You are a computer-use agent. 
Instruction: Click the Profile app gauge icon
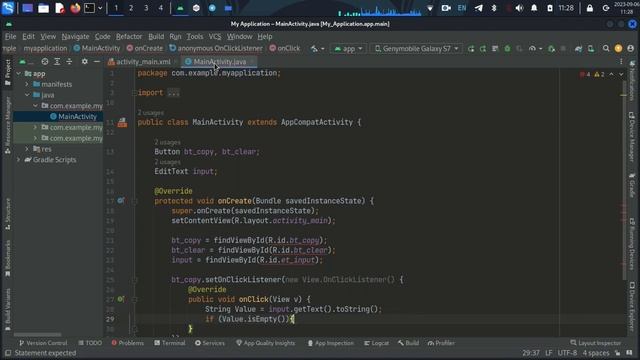[532, 49]
